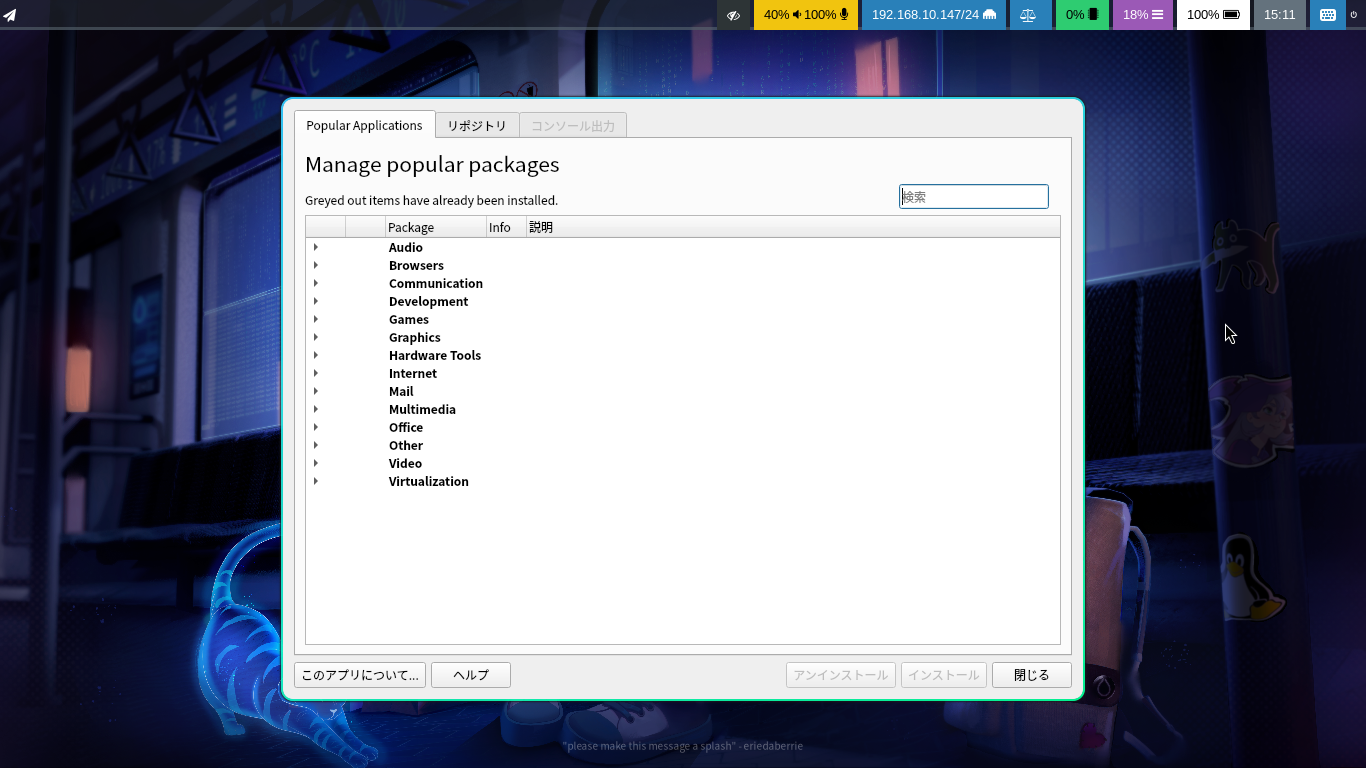Click the 192.168.10.147/24 network address
This screenshot has width=1366, height=768.
925,15
